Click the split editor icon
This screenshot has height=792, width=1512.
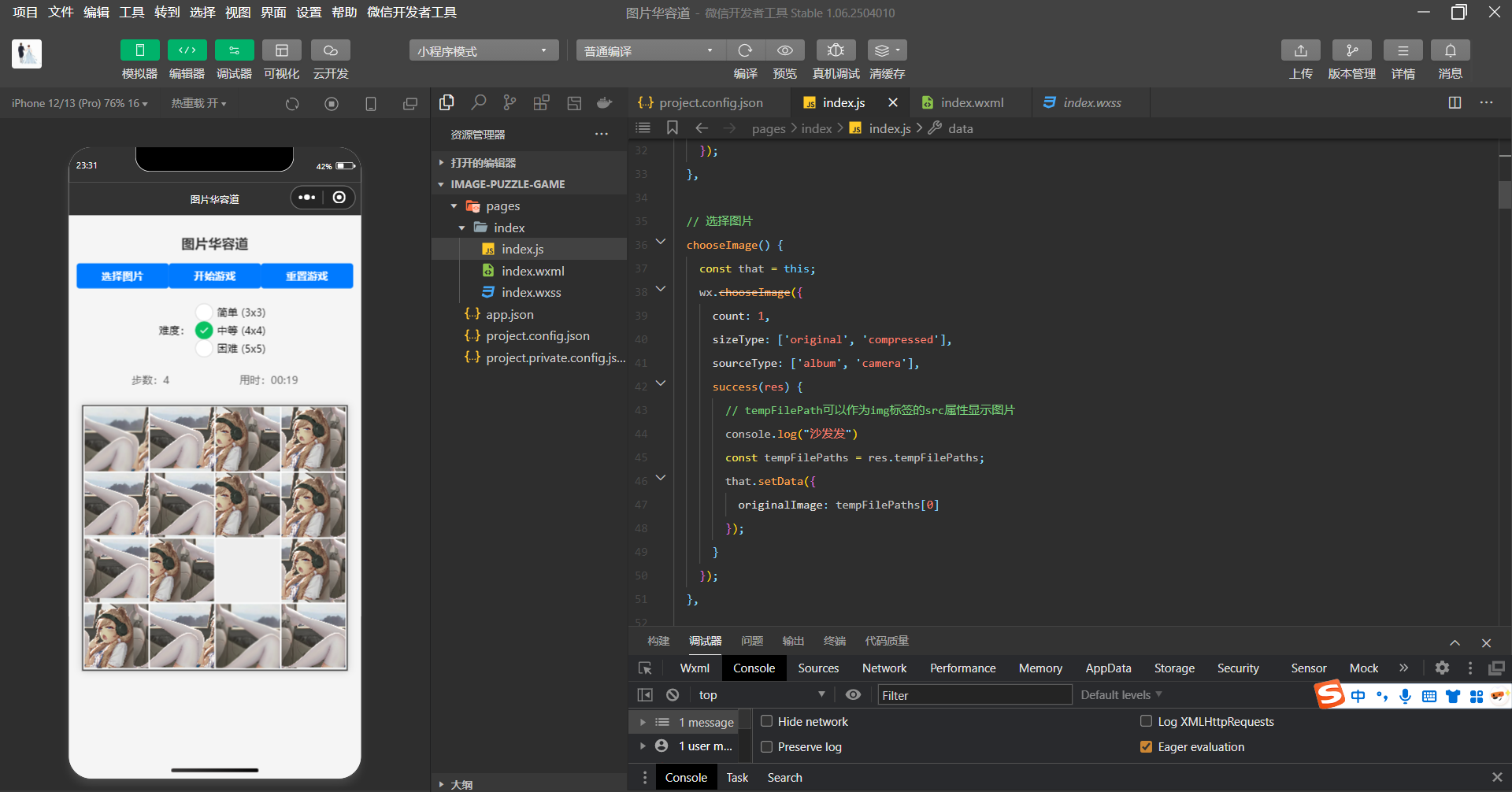pyautogui.click(x=1455, y=103)
